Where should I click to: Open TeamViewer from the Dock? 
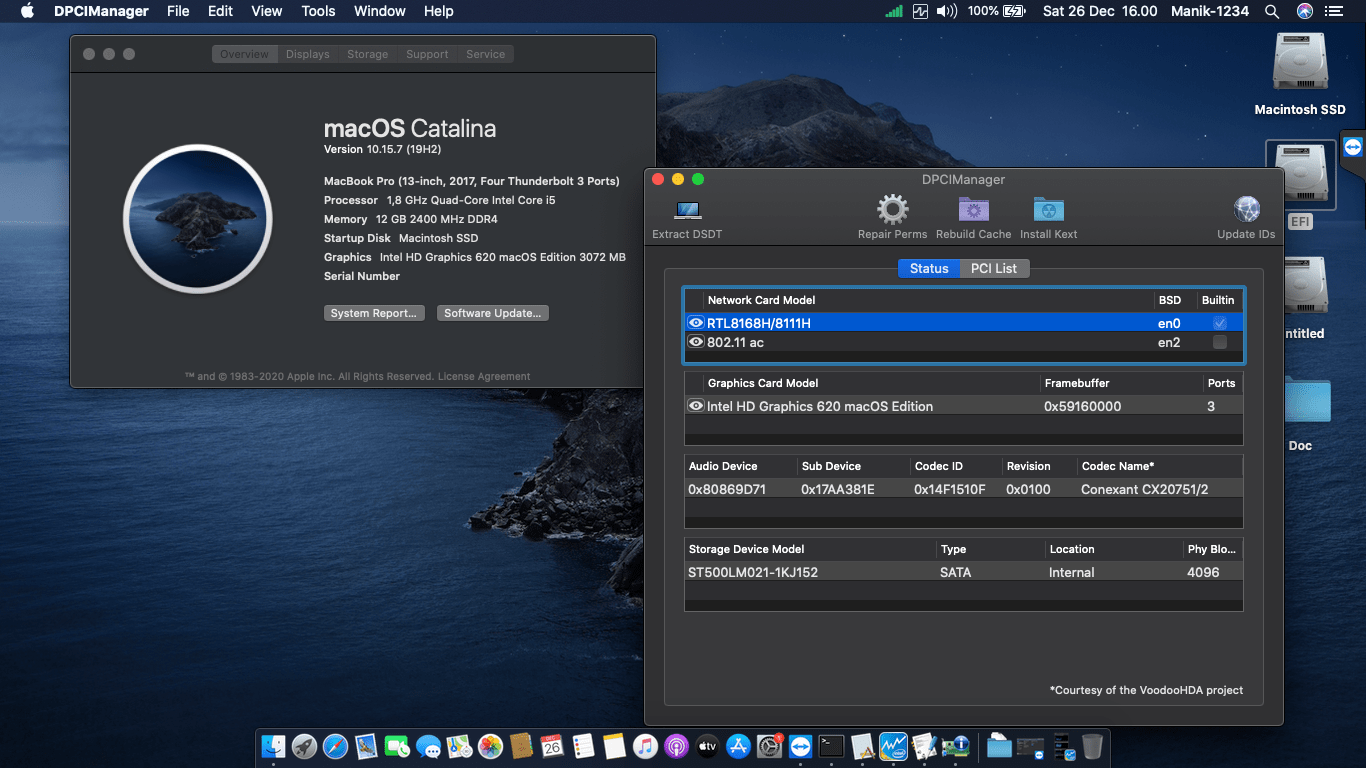point(800,746)
